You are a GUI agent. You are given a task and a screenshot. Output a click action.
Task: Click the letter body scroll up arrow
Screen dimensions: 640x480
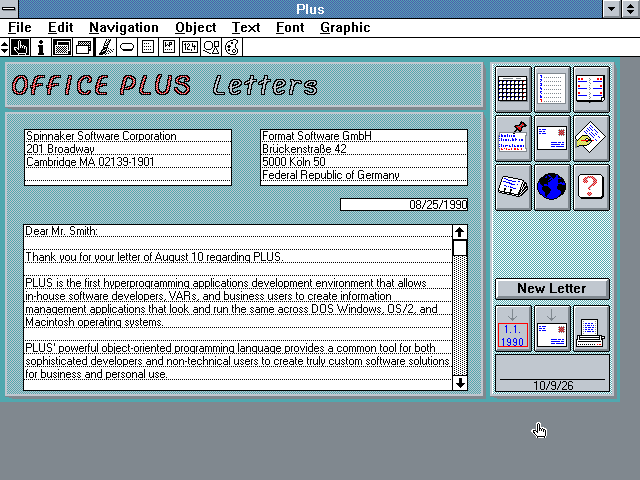tap(460, 232)
